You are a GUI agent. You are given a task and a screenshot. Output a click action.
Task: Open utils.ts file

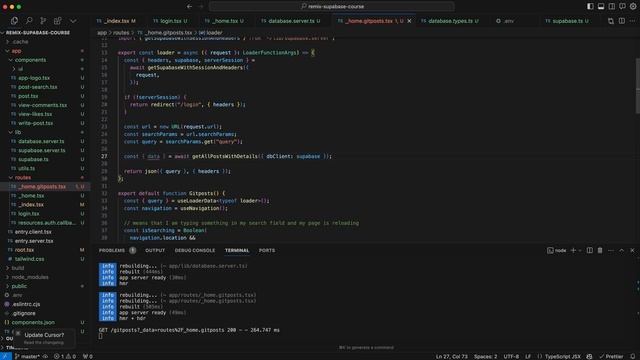click(27, 168)
